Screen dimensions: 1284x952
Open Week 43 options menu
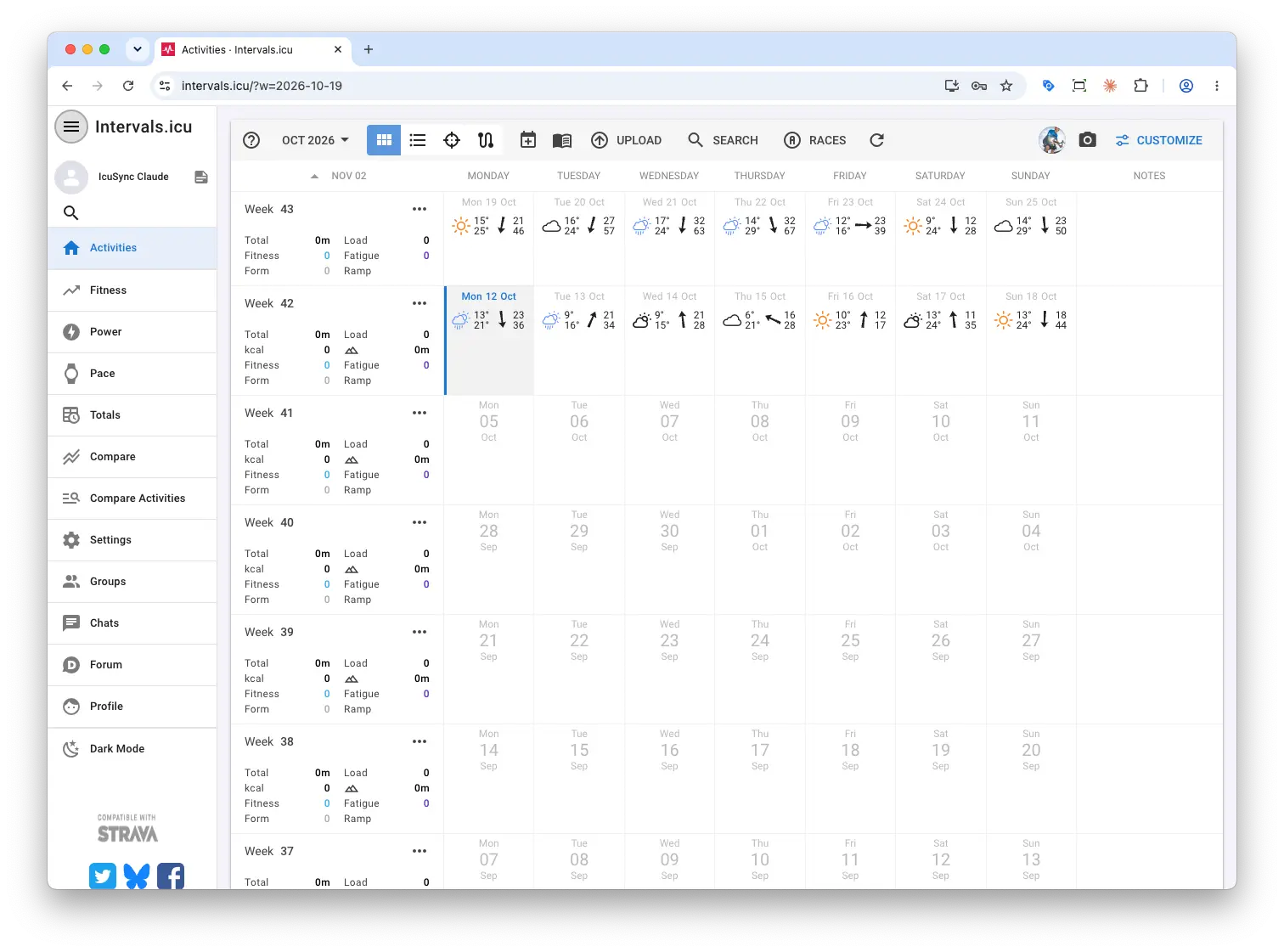tap(420, 209)
